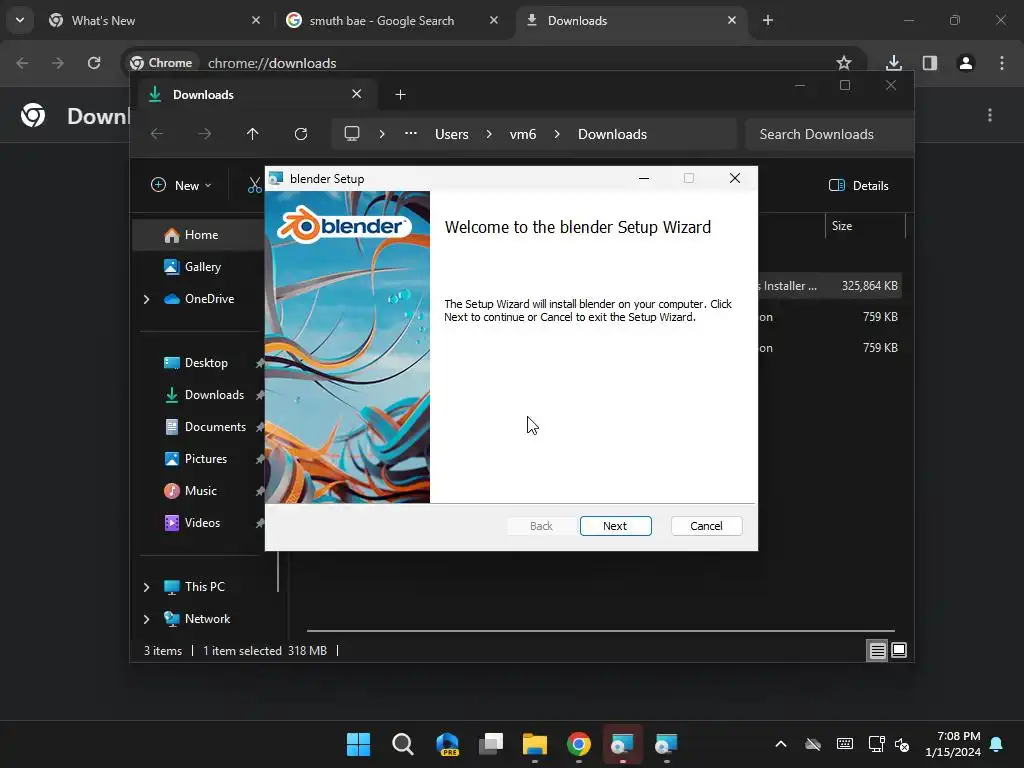Go up one folder level in Explorer
This screenshot has height=768, width=1024.
253,134
